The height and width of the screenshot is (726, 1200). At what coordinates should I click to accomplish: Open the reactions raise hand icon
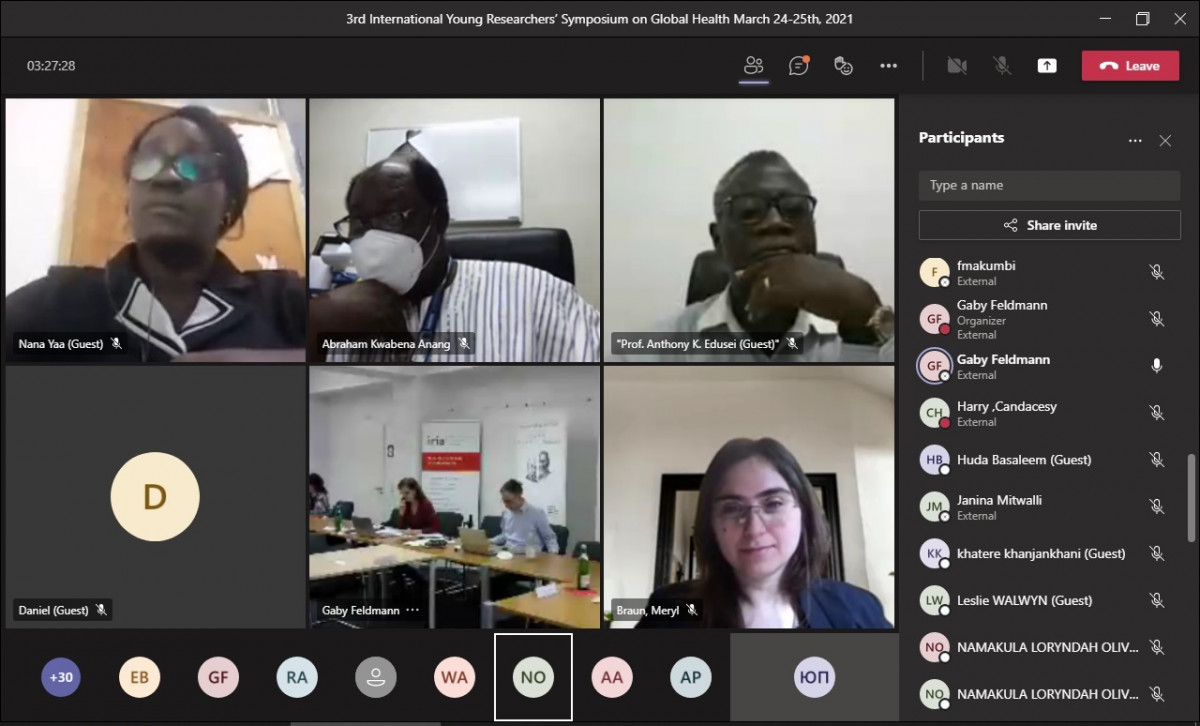(843, 66)
